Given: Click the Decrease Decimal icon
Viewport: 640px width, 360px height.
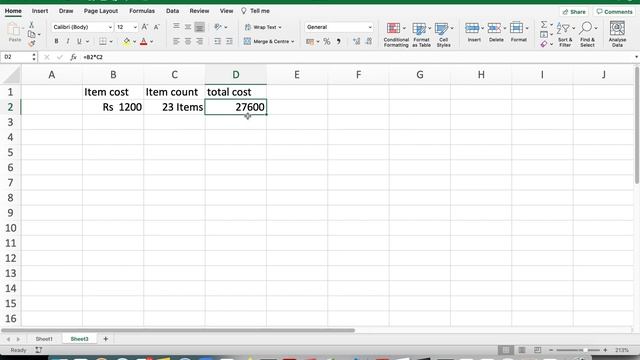Looking at the screenshot, I should point(369,41).
